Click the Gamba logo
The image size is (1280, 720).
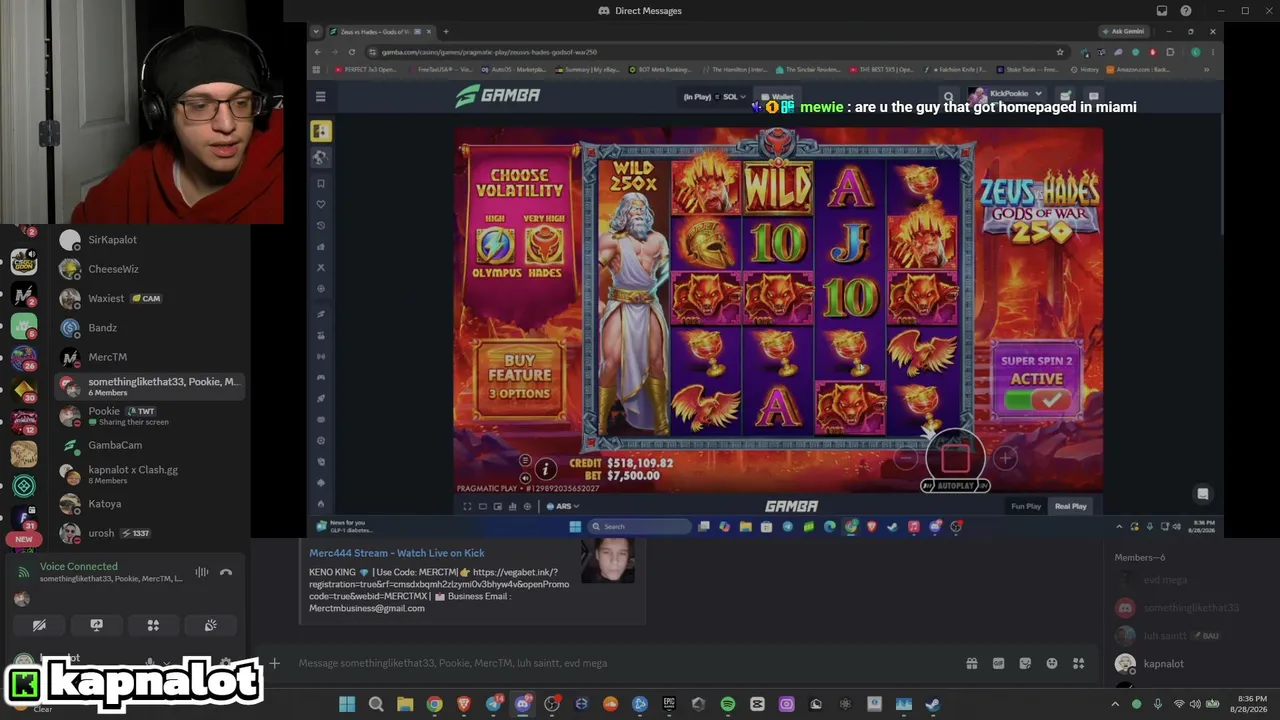click(x=498, y=95)
